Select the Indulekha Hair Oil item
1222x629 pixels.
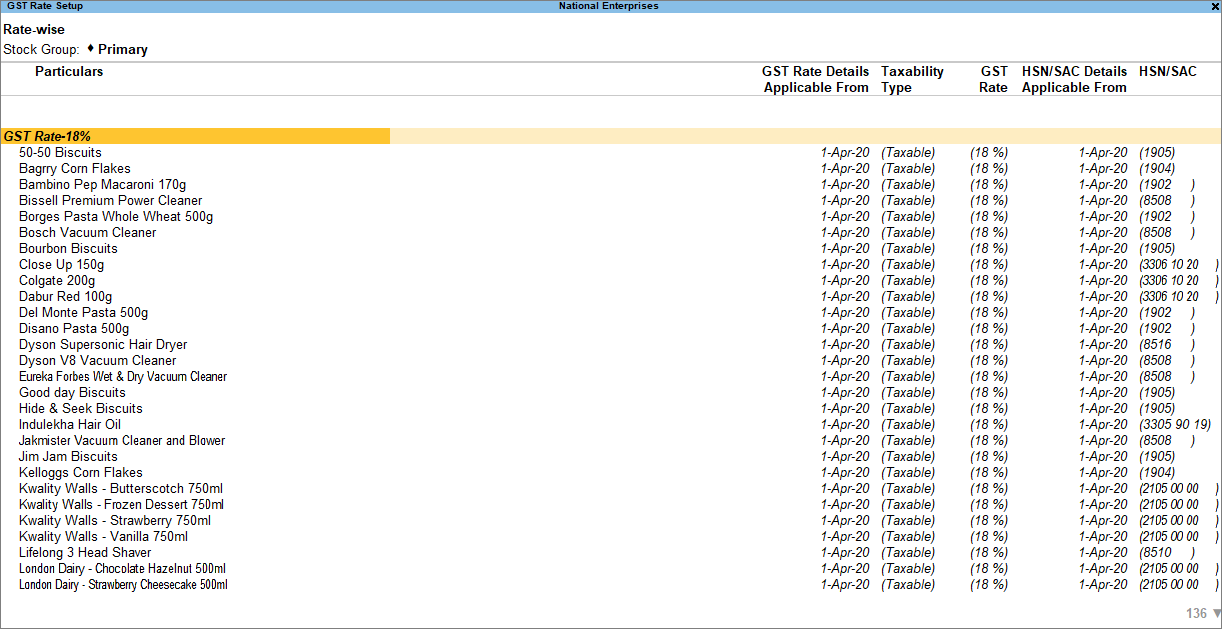click(70, 424)
